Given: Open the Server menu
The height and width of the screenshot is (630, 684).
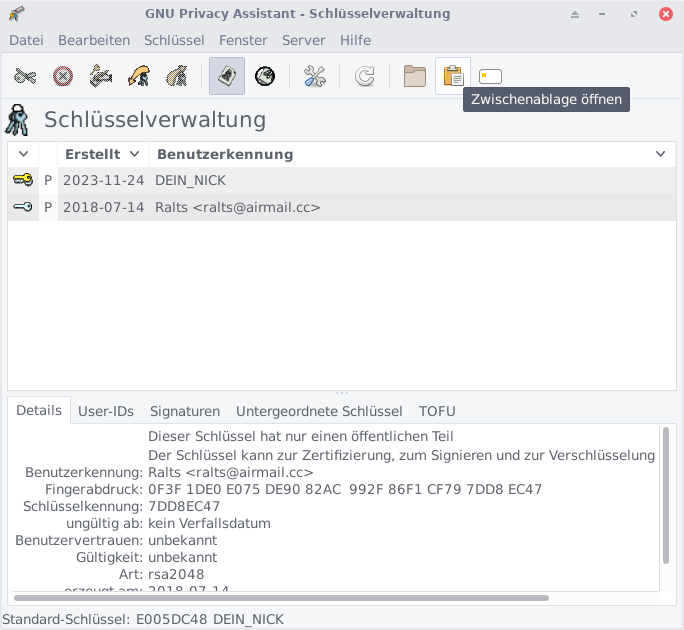Looking at the screenshot, I should pos(303,40).
